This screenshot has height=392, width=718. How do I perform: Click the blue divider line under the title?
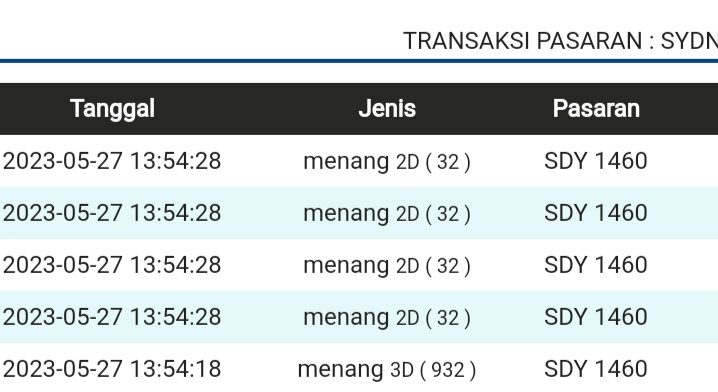pyautogui.click(x=359, y=60)
